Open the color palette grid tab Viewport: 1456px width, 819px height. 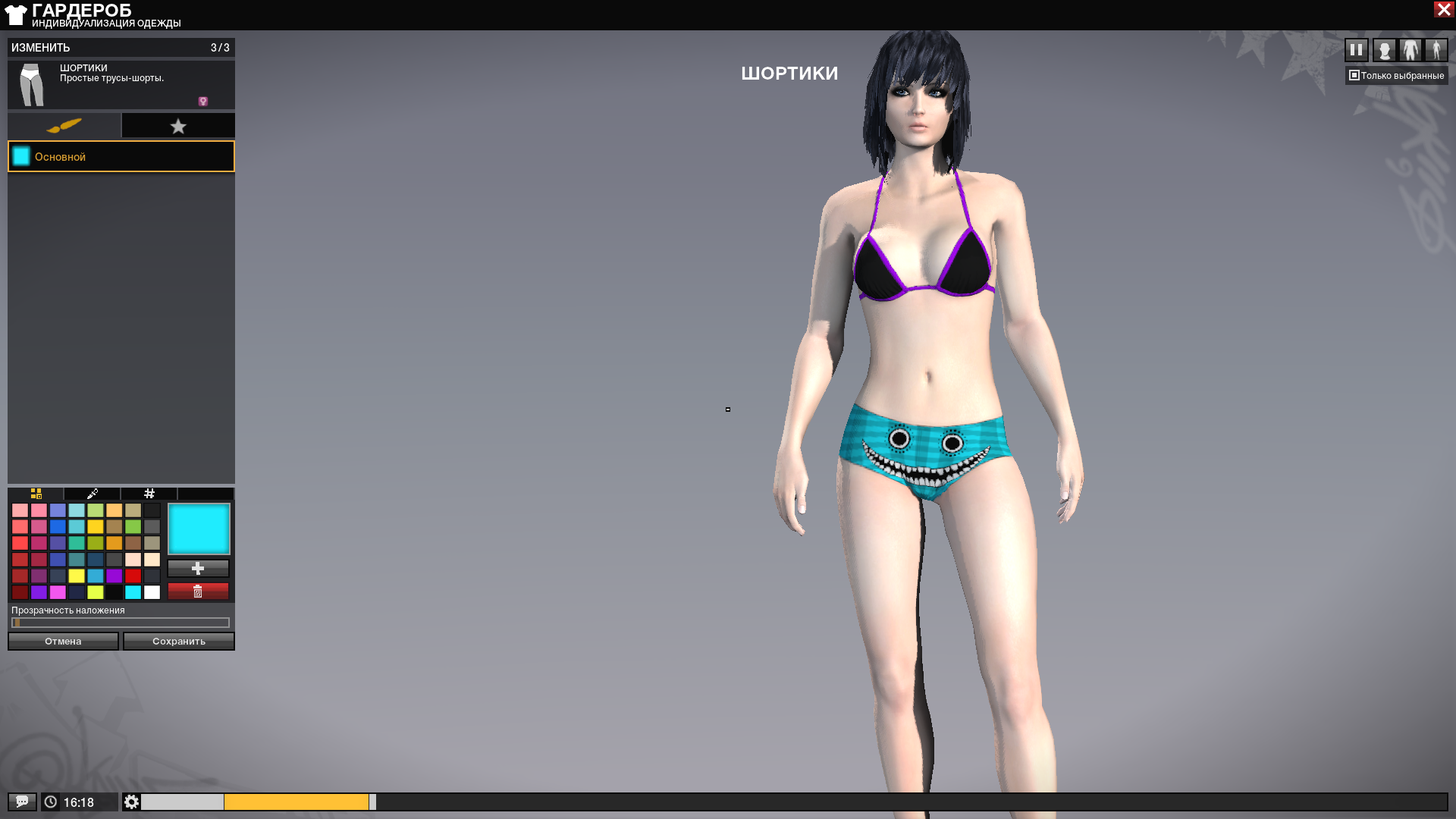pos(36,494)
